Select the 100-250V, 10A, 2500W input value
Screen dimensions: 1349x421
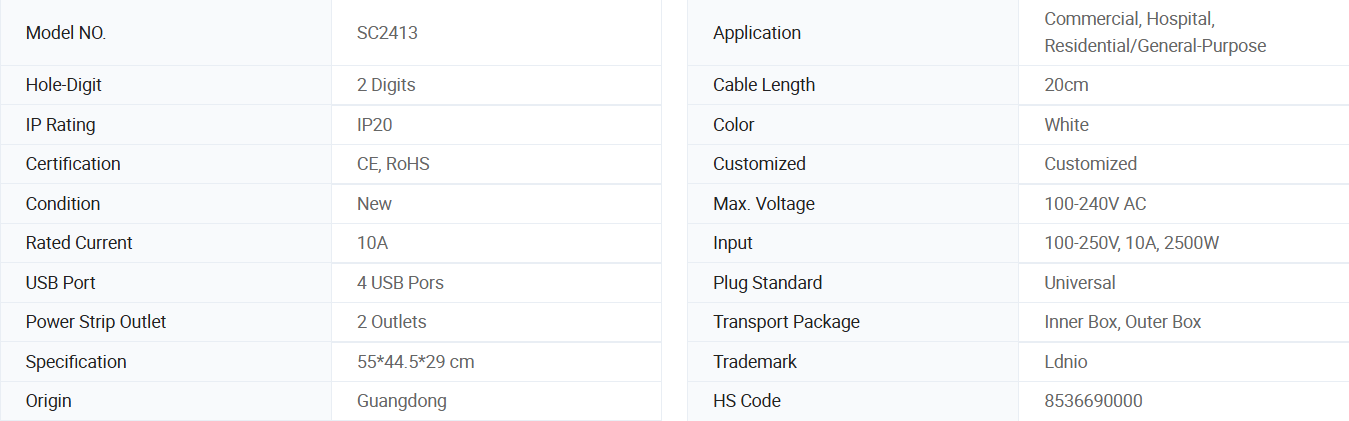click(1131, 243)
